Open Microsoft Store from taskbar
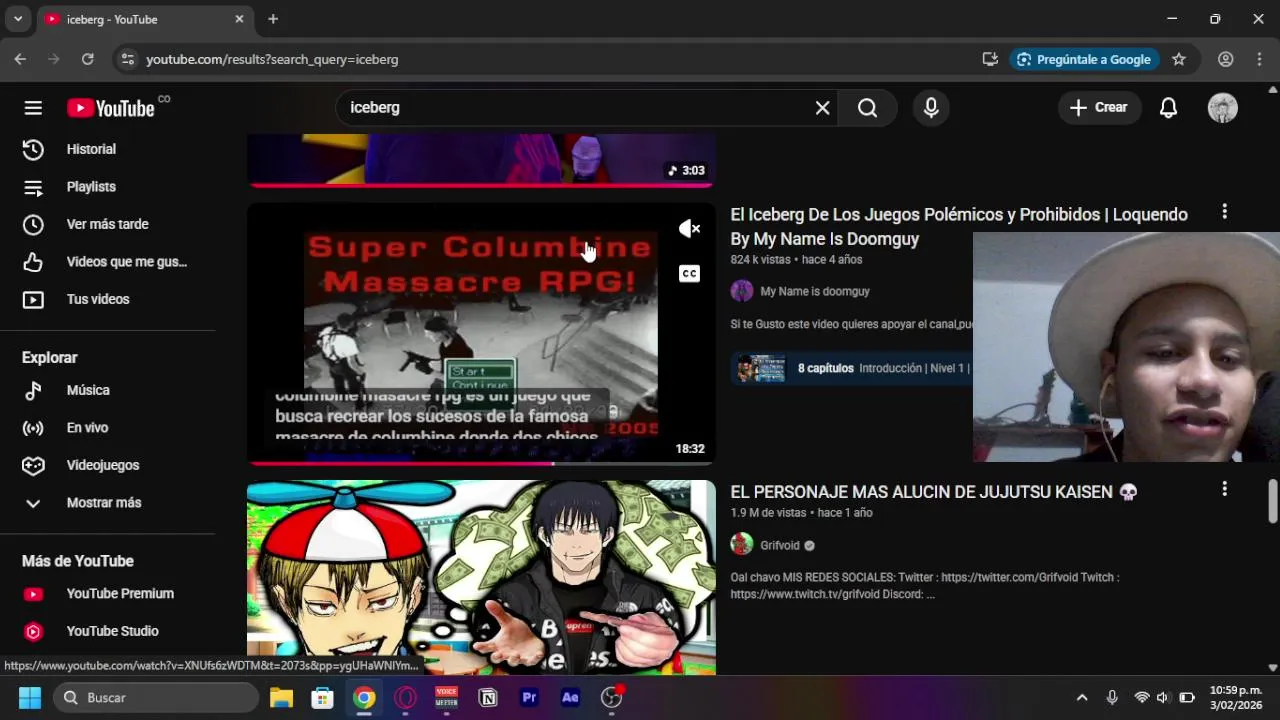This screenshot has height=720, width=1280. click(x=322, y=698)
